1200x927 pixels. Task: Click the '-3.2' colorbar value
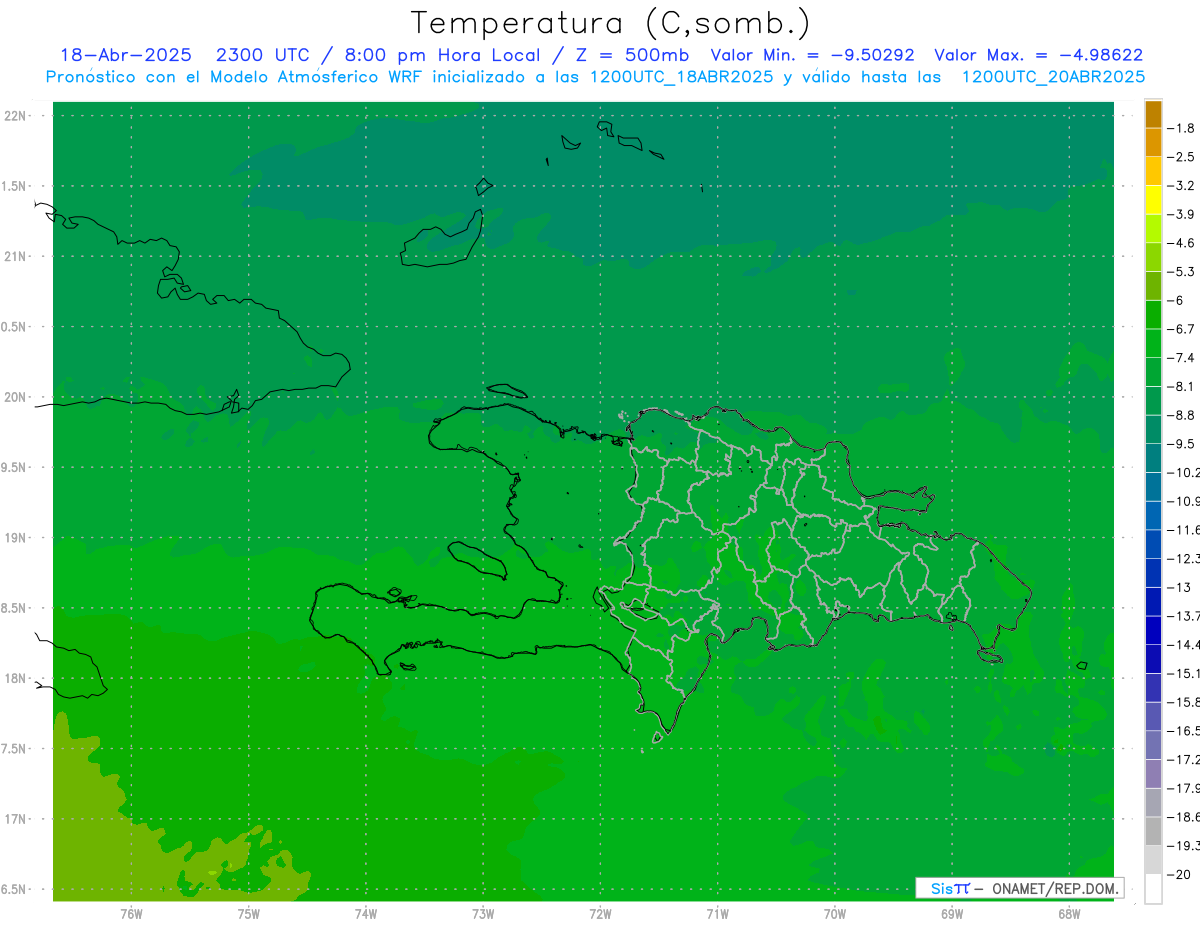click(1181, 186)
